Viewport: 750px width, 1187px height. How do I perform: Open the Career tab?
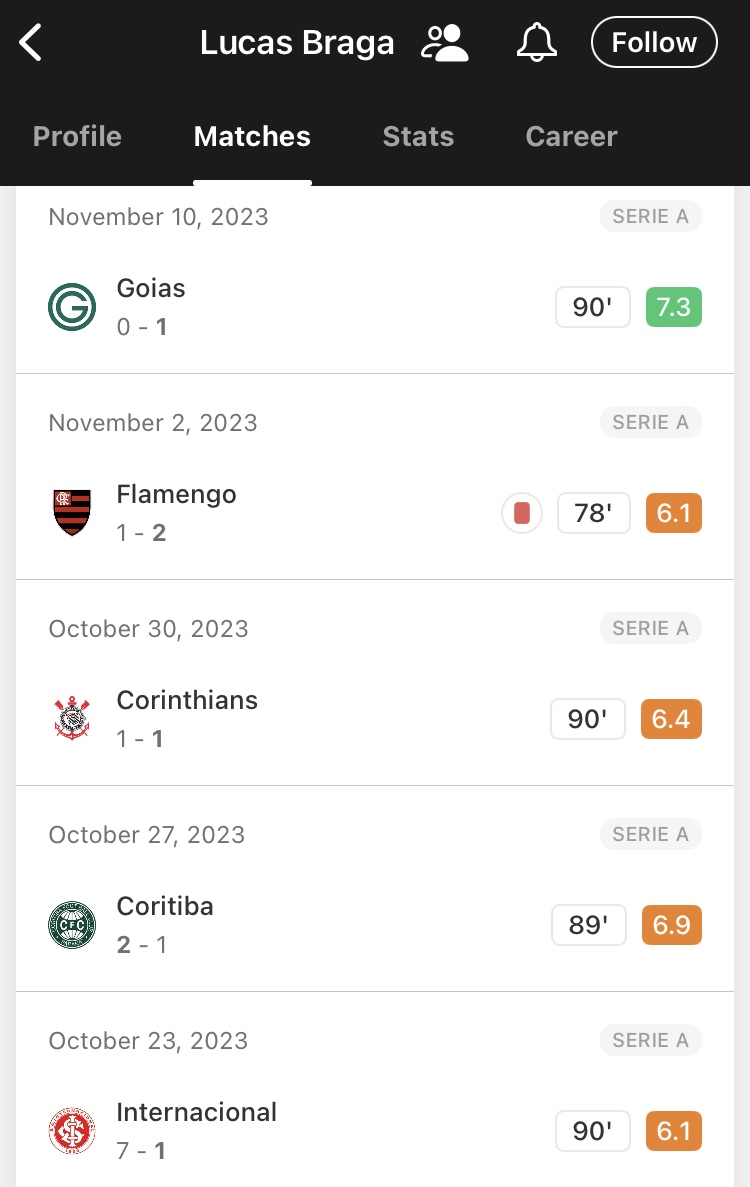pyautogui.click(x=571, y=136)
